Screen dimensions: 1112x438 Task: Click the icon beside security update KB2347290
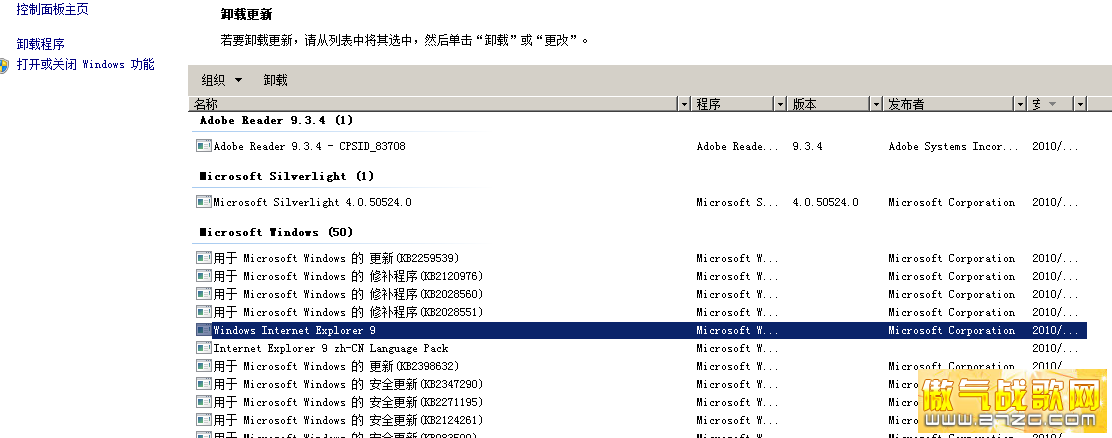click(204, 383)
